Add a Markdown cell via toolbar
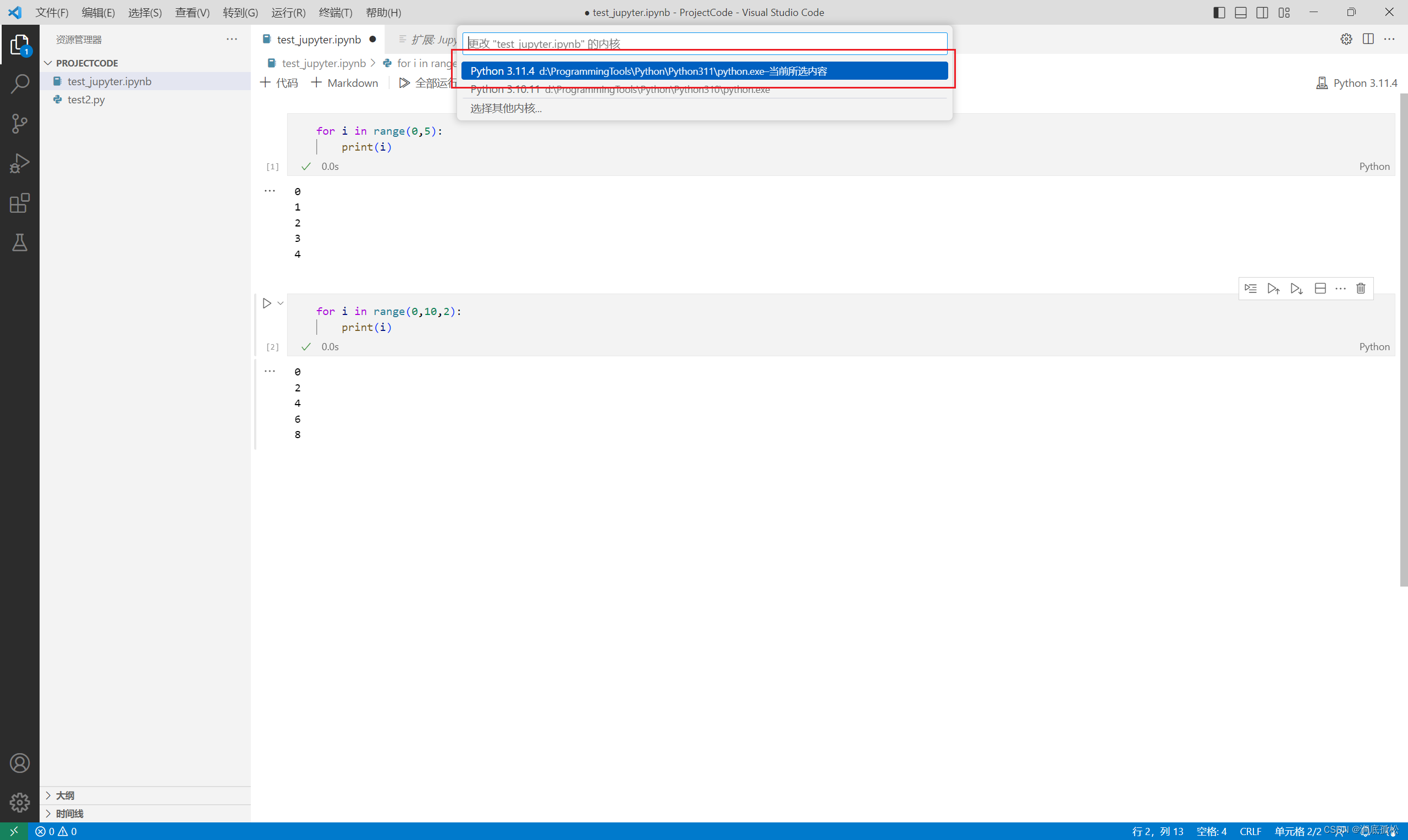 pyautogui.click(x=345, y=83)
